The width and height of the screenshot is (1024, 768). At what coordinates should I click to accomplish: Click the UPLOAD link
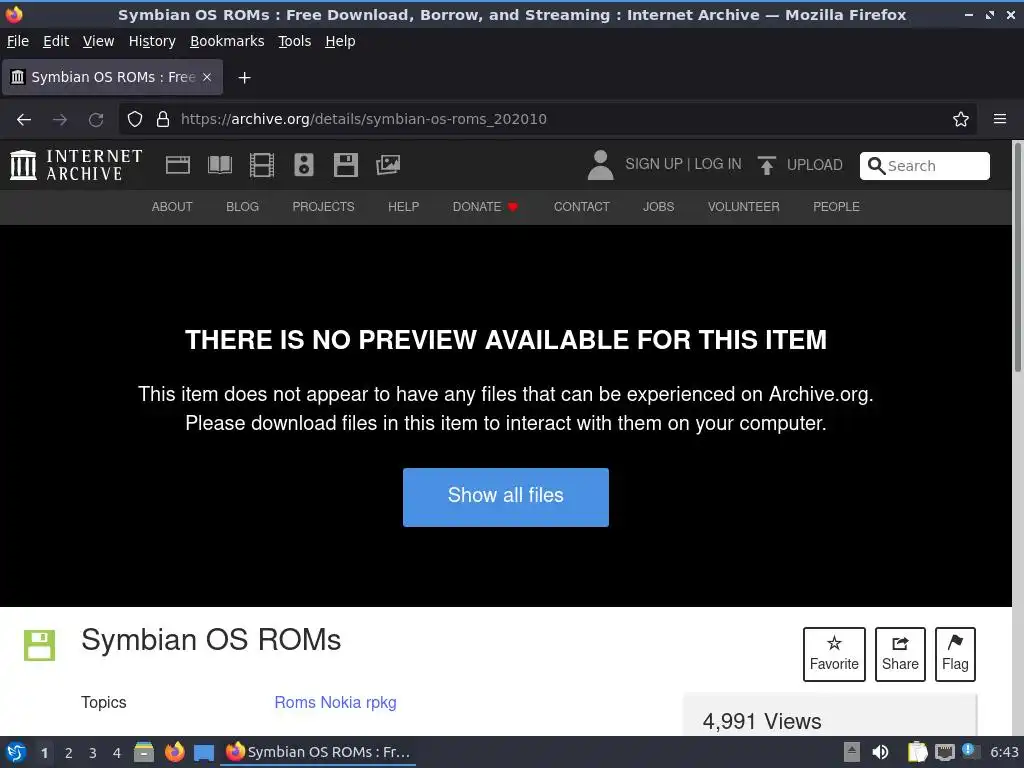click(814, 165)
